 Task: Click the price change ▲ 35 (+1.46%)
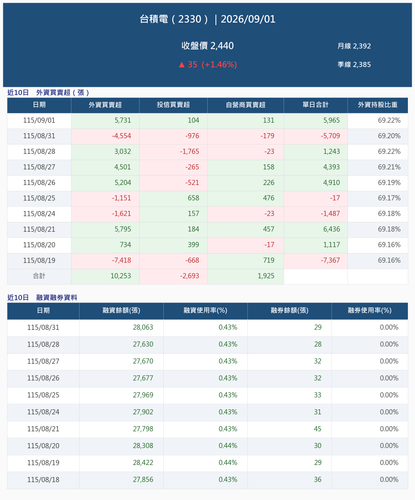point(207,64)
